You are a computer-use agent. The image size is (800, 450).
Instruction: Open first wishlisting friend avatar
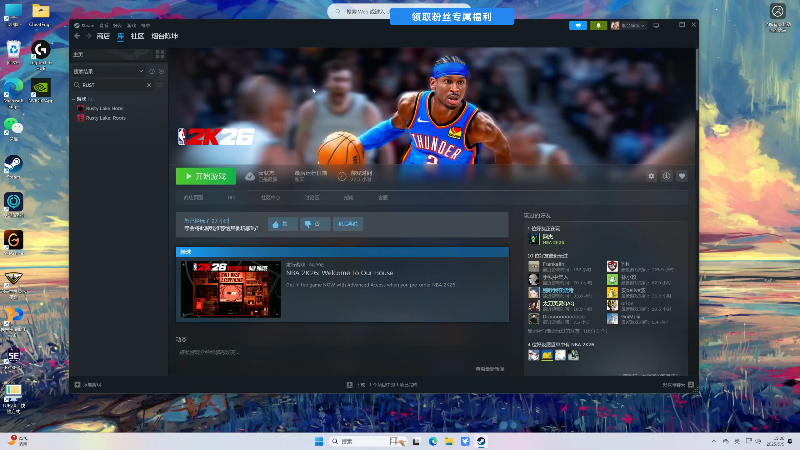pyautogui.click(x=534, y=355)
